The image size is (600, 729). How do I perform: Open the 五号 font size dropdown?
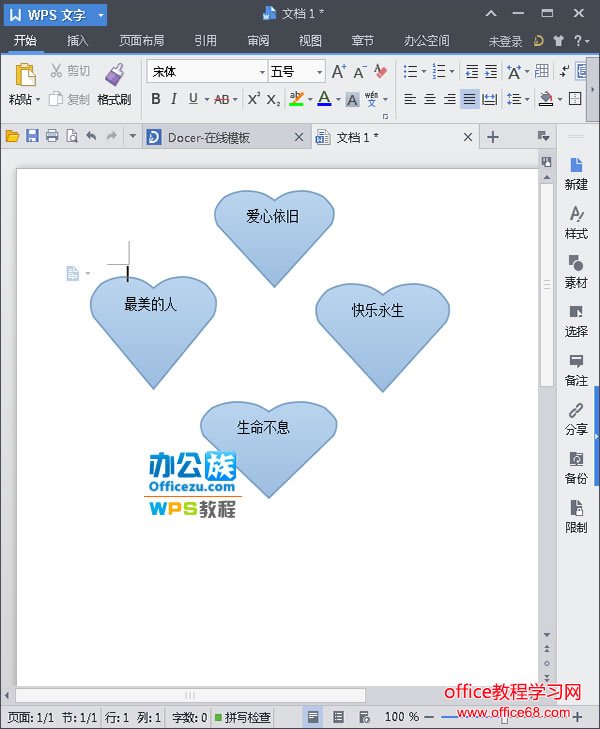319,72
